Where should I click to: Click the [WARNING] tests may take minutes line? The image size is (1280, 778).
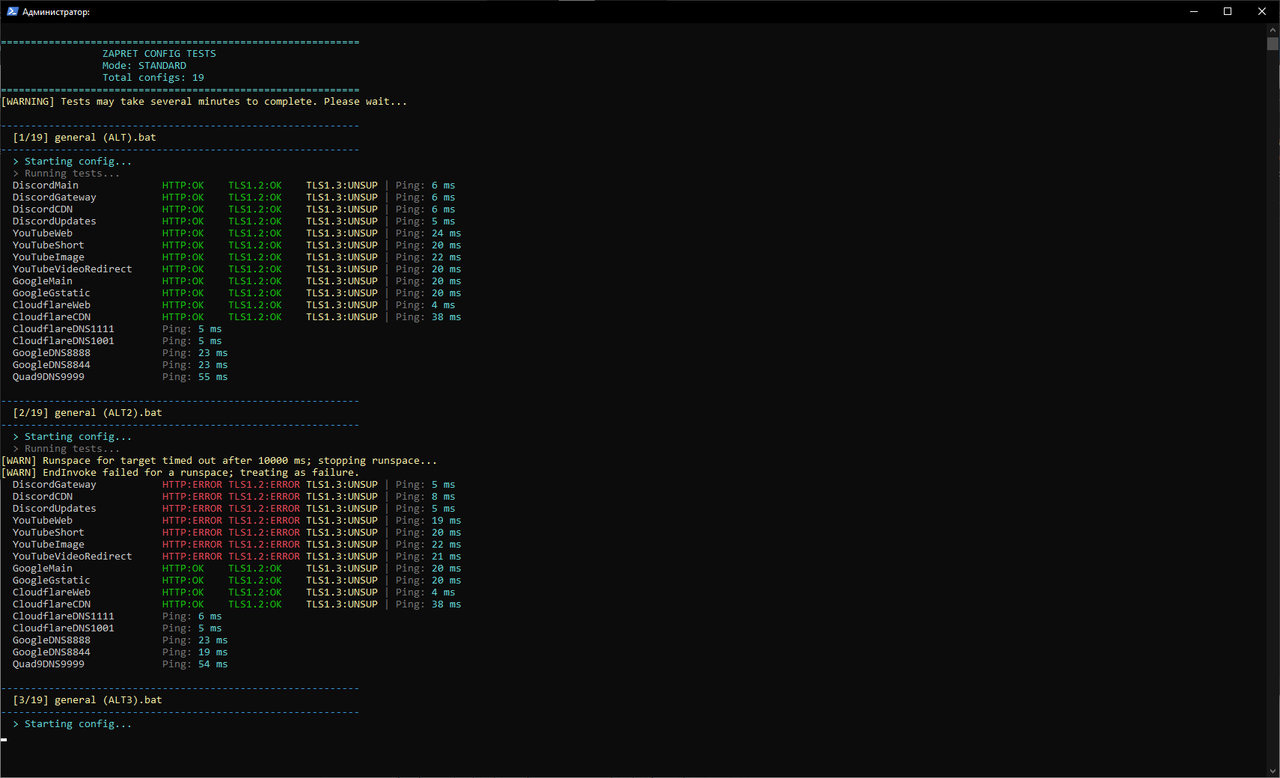(204, 101)
